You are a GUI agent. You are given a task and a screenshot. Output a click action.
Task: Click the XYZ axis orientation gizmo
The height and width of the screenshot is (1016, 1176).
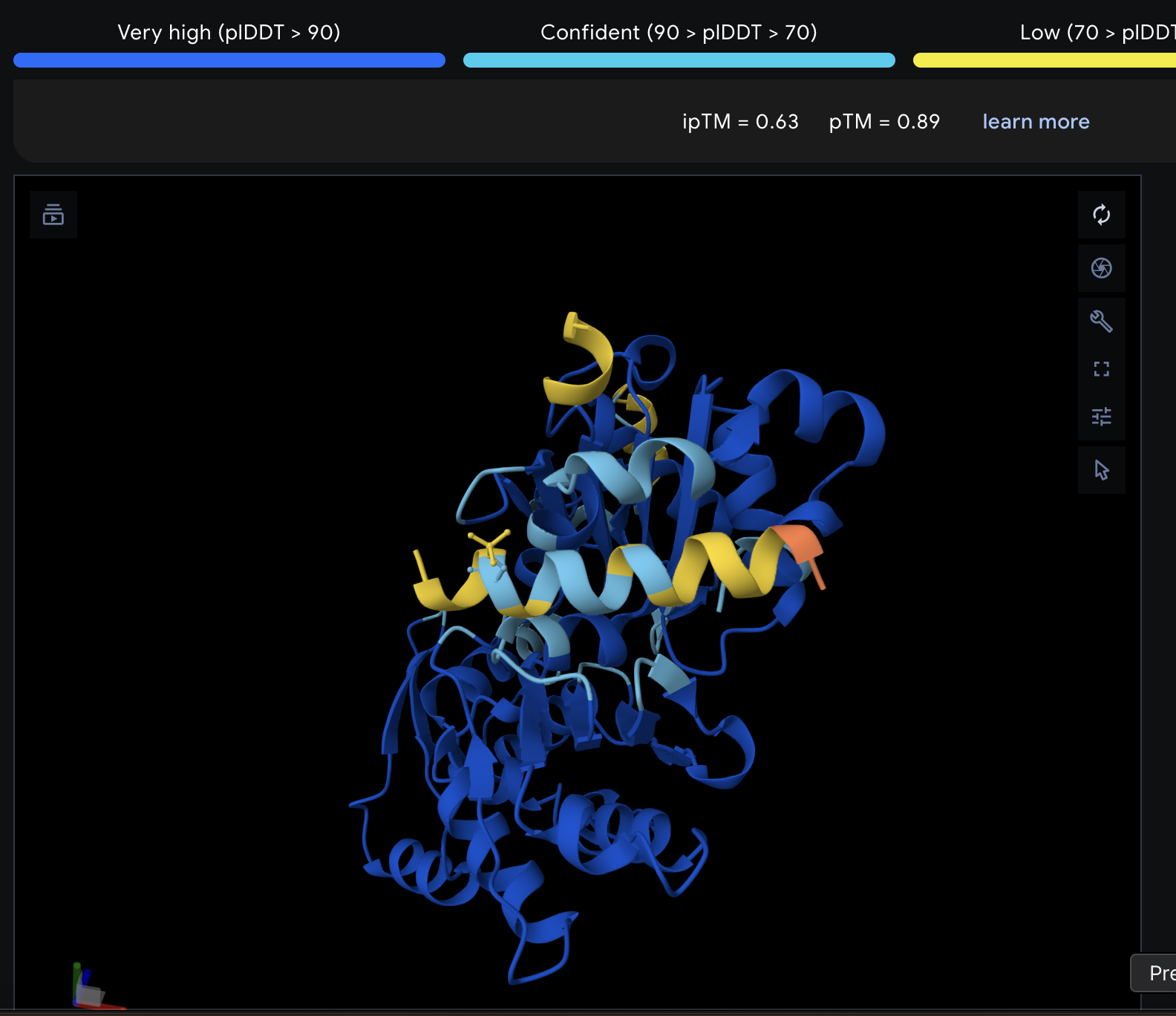click(89, 988)
